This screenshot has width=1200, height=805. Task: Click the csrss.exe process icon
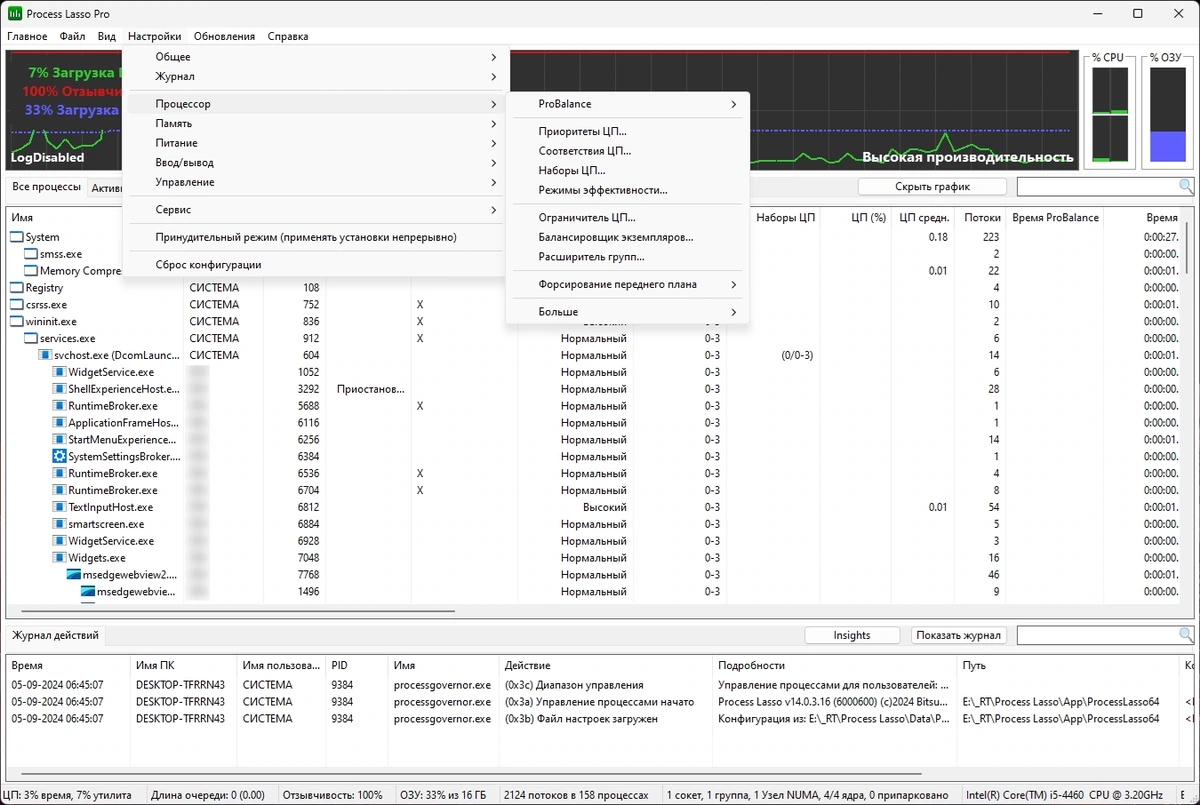coord(17,305)
